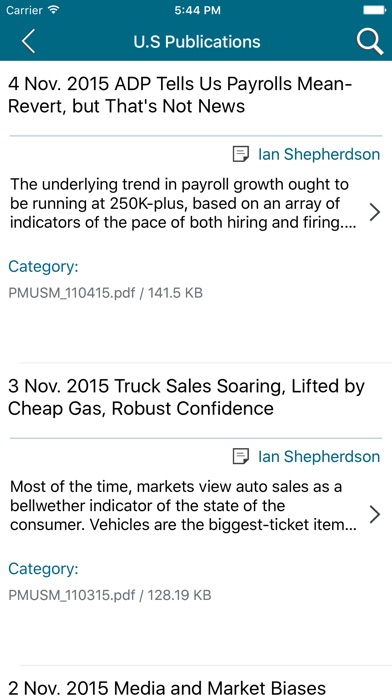Tap the U.S Publications header title

pyautogui.click(x=197, y=42)
